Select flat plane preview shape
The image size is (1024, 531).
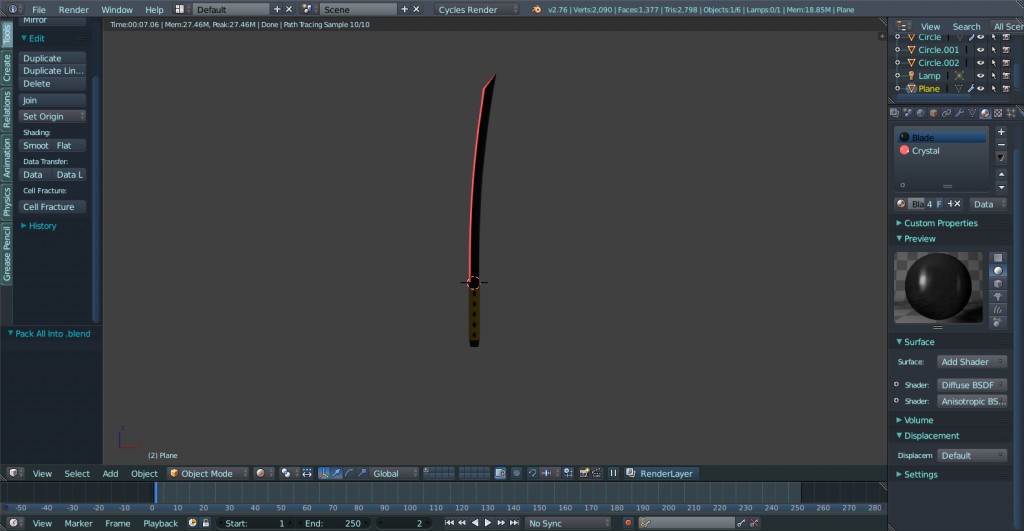(998, 257)
